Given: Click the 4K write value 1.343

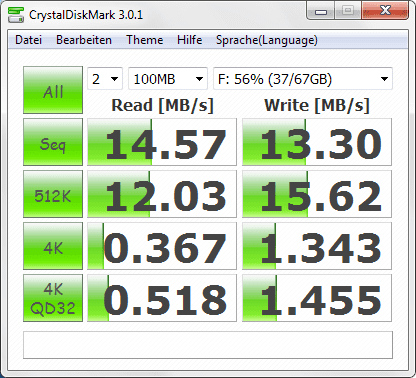Looking at the screenshot, I should (317, 246).
